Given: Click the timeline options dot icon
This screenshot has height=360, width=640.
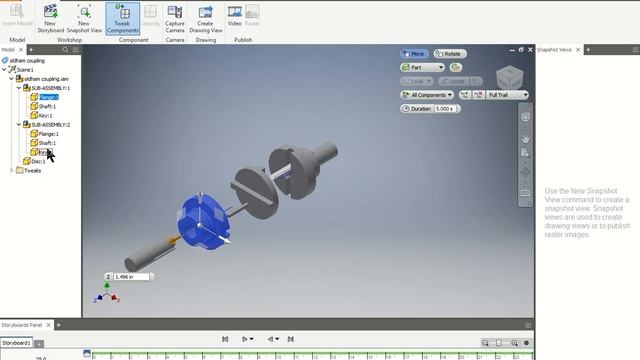Looking at the screenshot, I should (x=527, y=343).
